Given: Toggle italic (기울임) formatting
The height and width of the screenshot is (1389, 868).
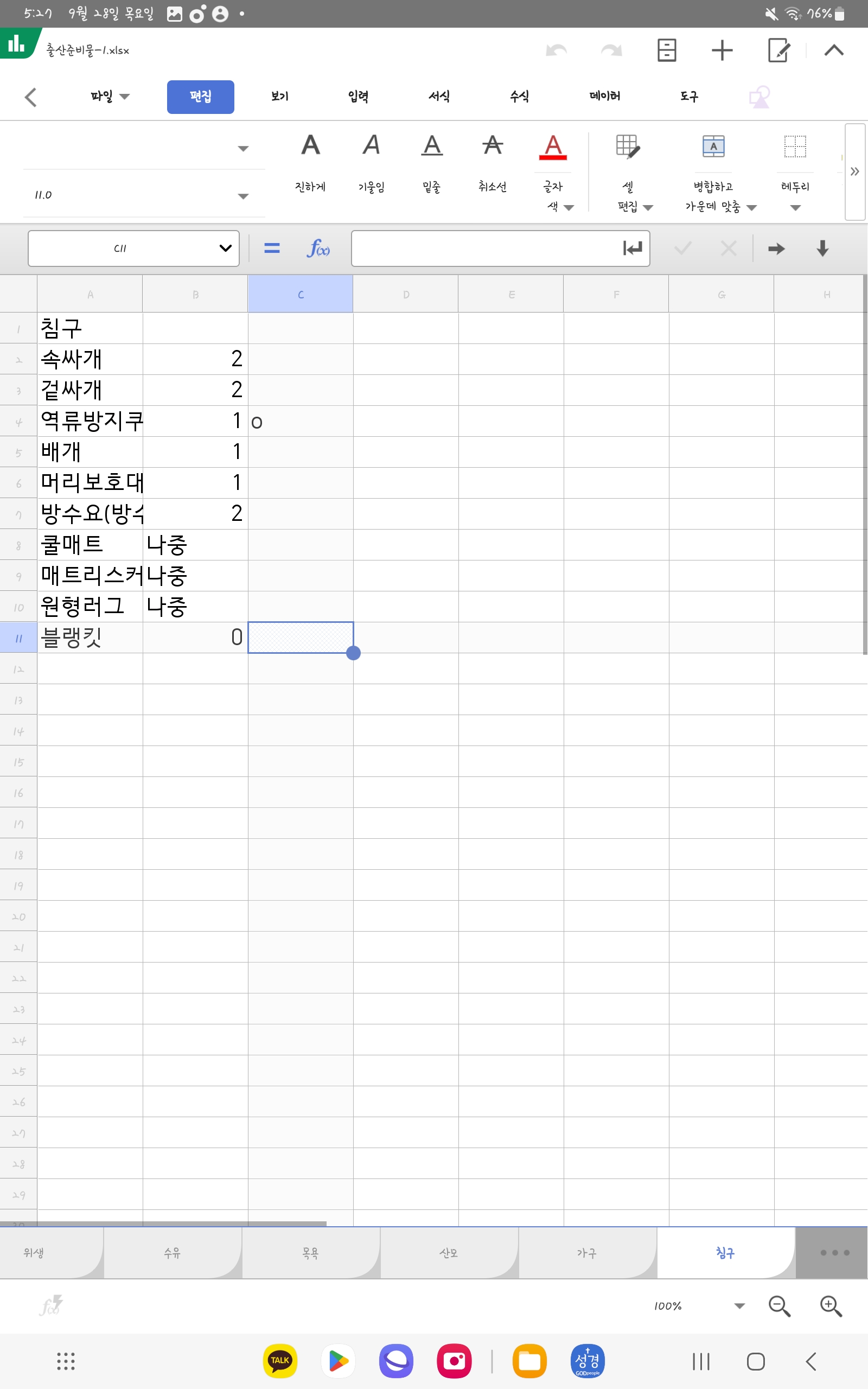Looking at the screenshot, I should [371, 146].
